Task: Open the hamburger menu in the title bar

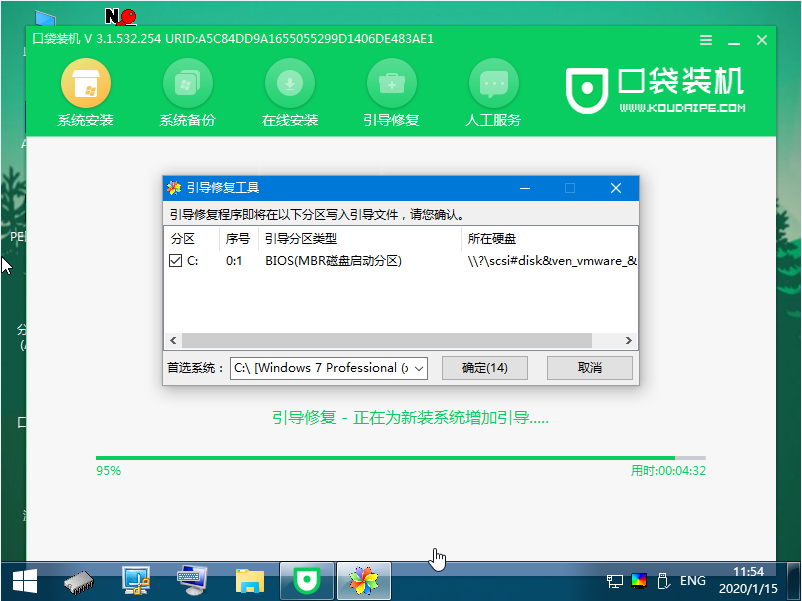Action: (x=705, y=40)
